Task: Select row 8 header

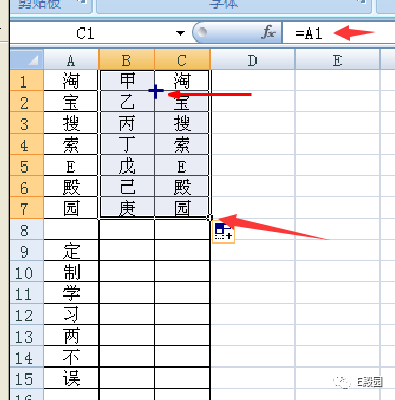Action: (27, 229)
